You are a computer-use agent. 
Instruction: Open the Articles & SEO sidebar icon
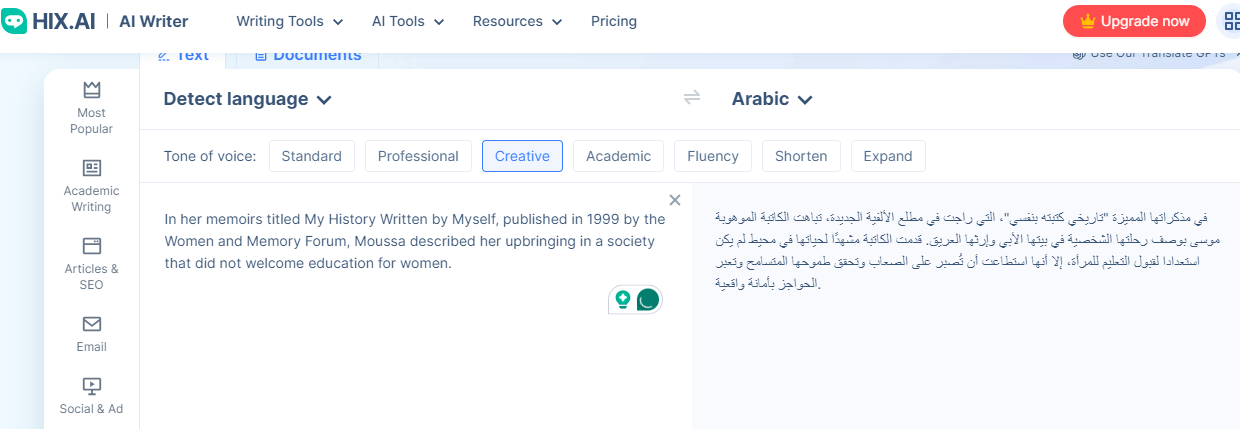click(92, 246)
